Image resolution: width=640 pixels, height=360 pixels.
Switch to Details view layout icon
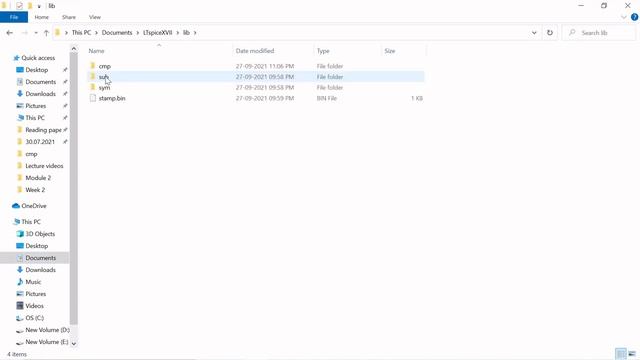[x=620, y=354]
